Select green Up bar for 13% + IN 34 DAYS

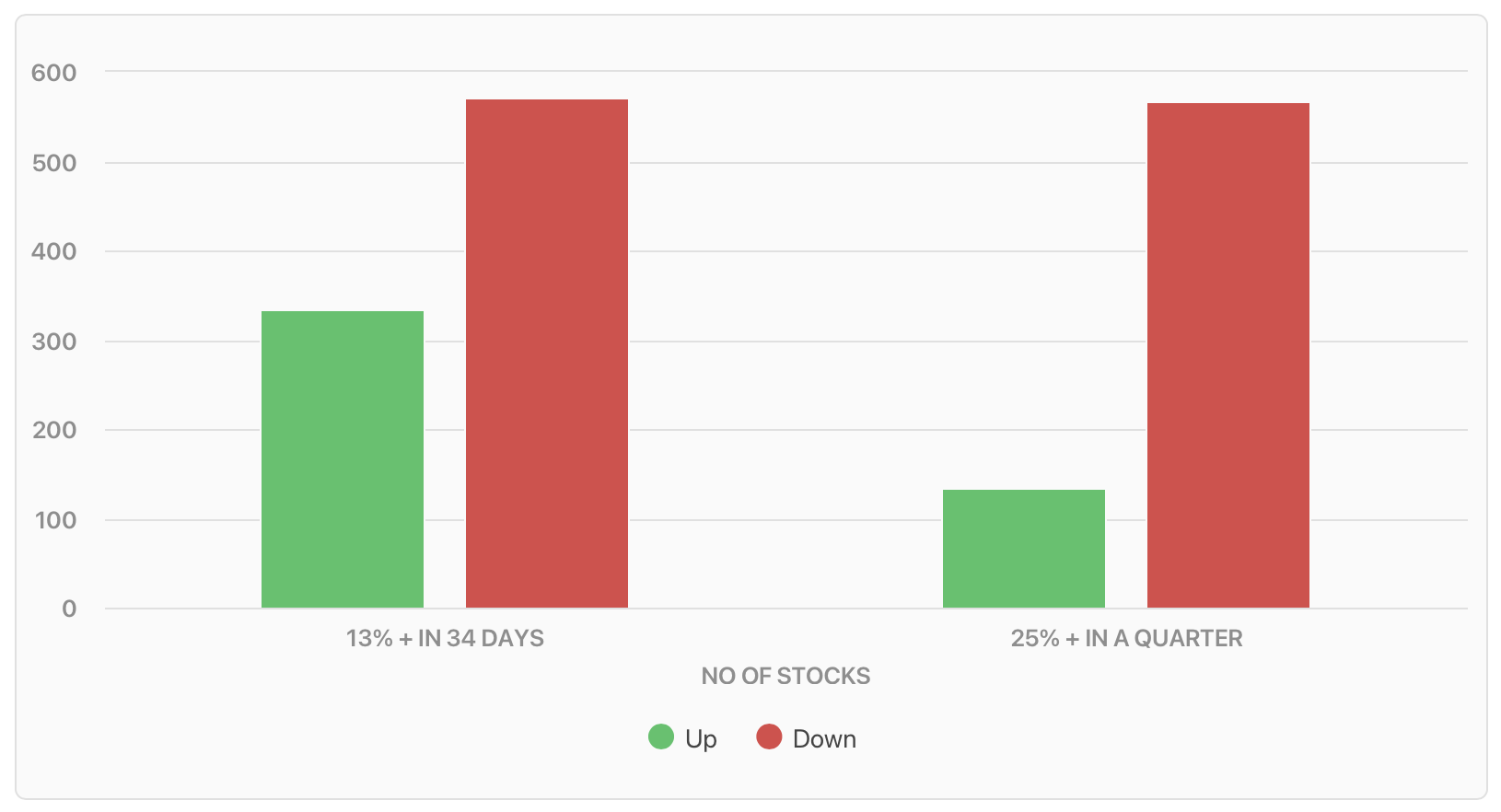[x=343, y=459]
